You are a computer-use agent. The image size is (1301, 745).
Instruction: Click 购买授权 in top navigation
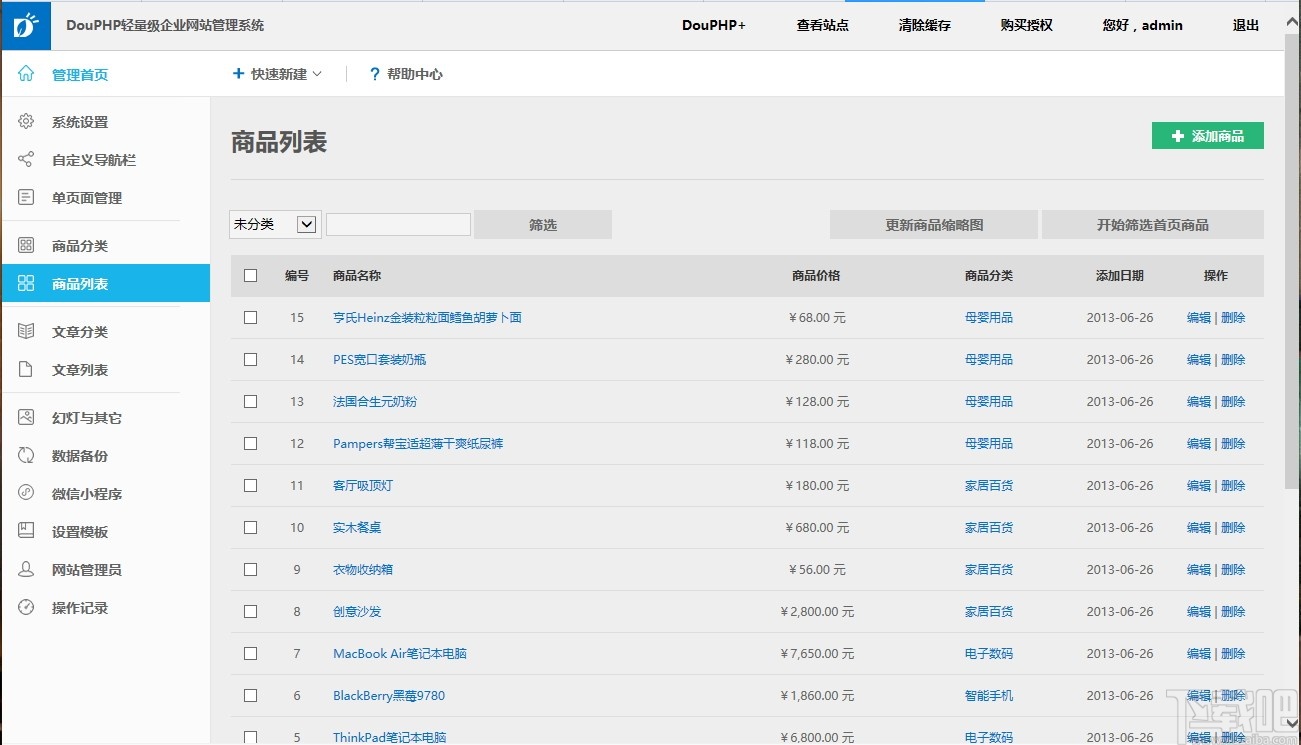pyautogui.click(x=1026, y=25)
